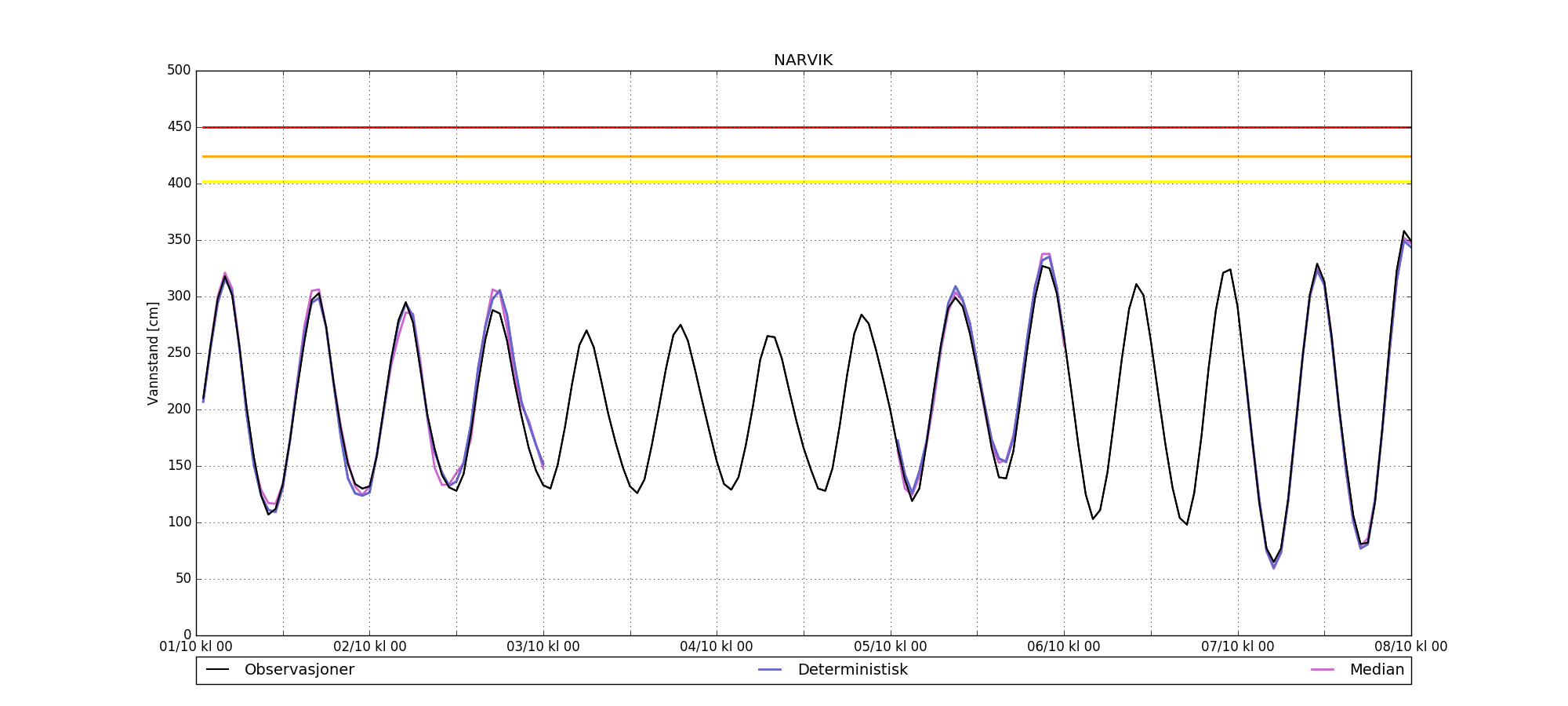
Task: Select the Median legend label
Action: 1376,670
